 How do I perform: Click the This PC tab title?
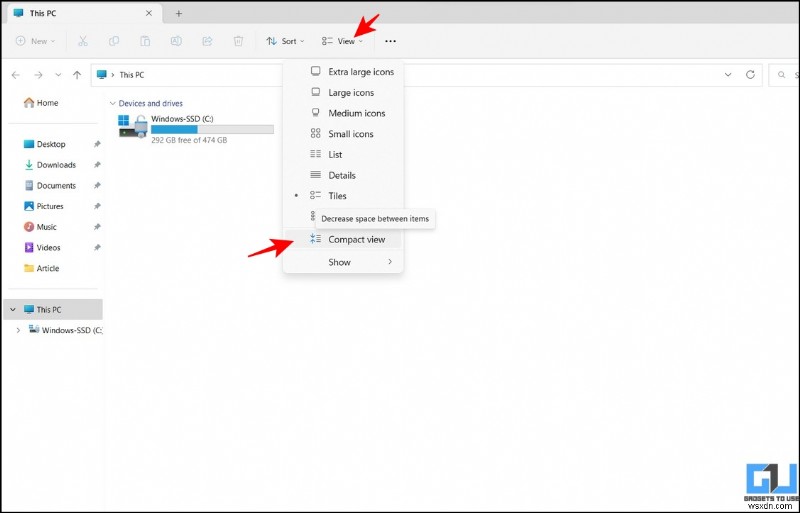coord(43,13)
